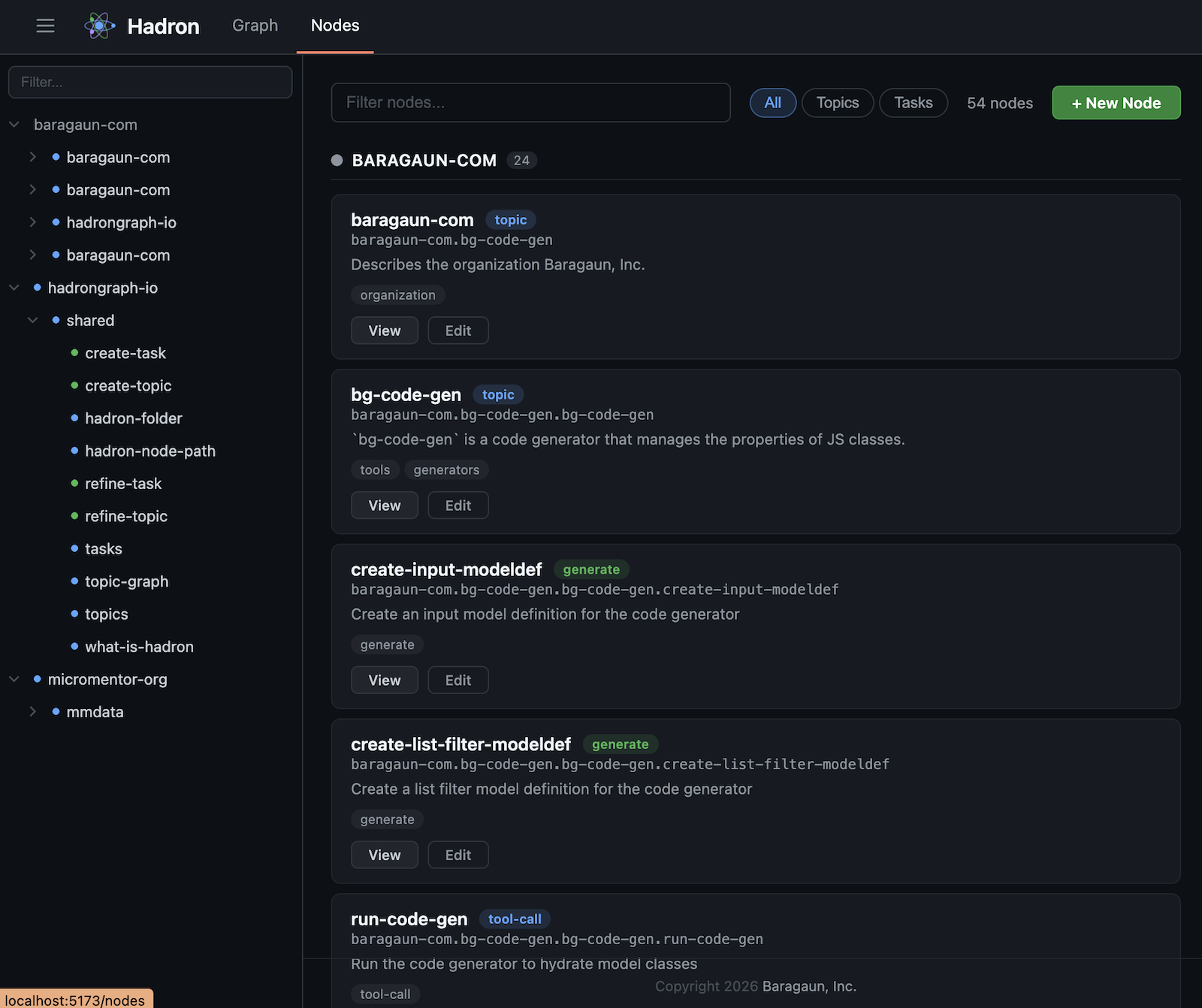Open the hamburger navigation menu
The width and height of the screenshot is (1202, 1008).
point(45,26)
